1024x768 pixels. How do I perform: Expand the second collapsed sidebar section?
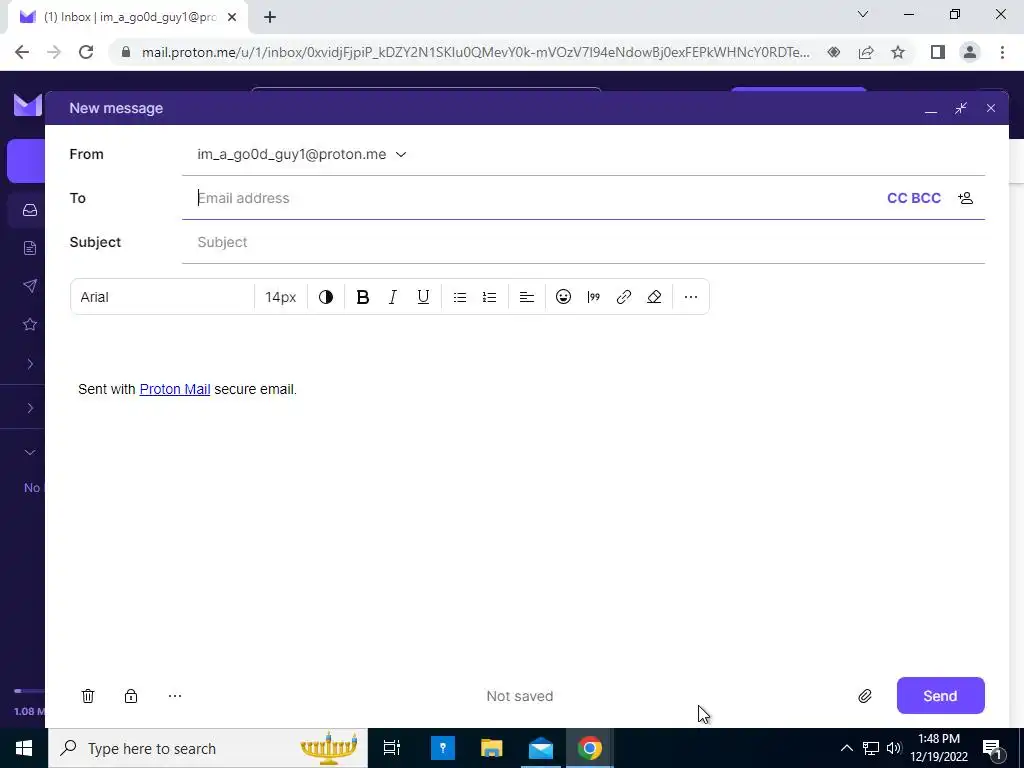(x=30, y=408)
